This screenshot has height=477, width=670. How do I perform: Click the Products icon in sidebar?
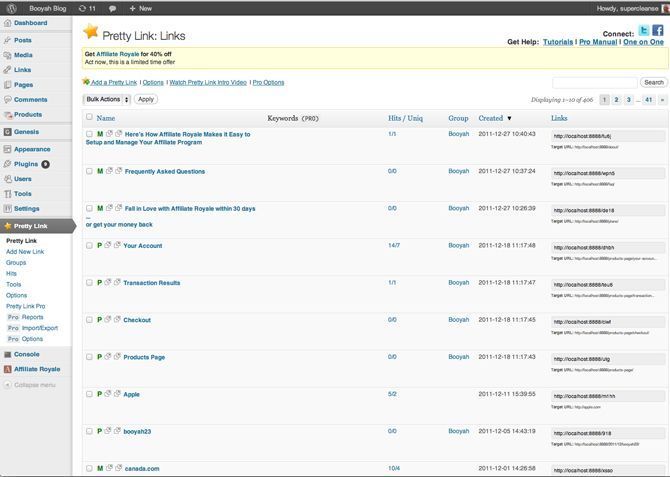point(7,115)
